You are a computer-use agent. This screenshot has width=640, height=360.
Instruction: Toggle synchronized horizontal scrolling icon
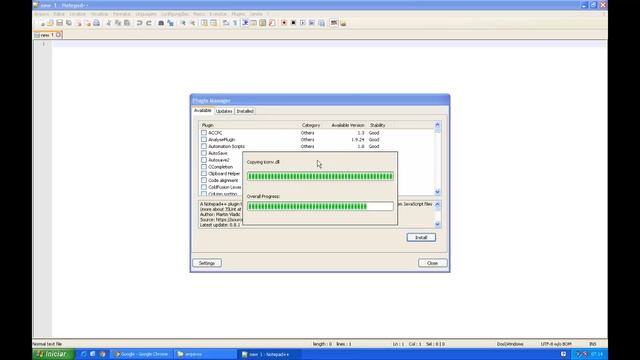(213, 23)
